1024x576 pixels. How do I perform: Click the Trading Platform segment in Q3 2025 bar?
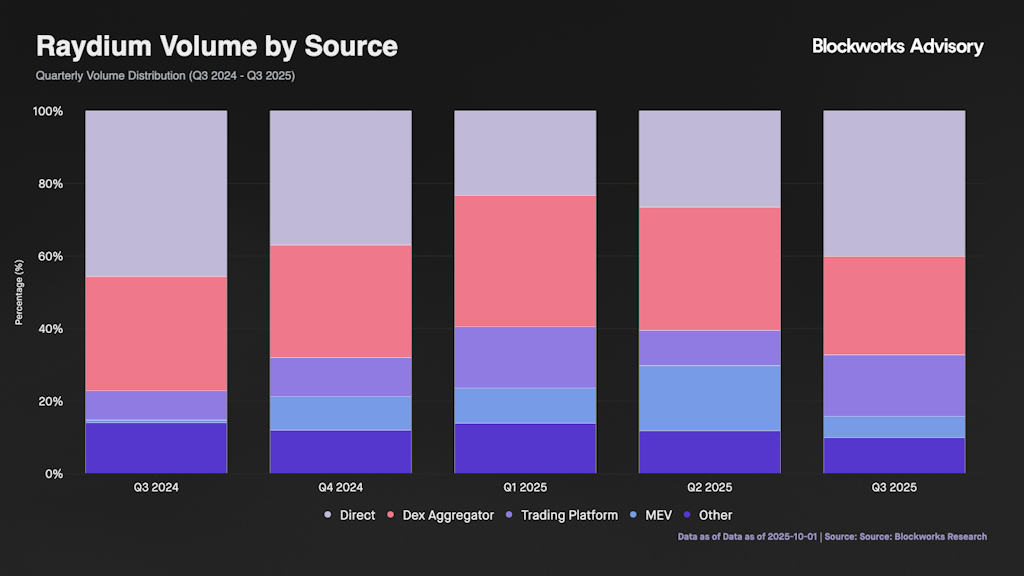tap(894, 385)
